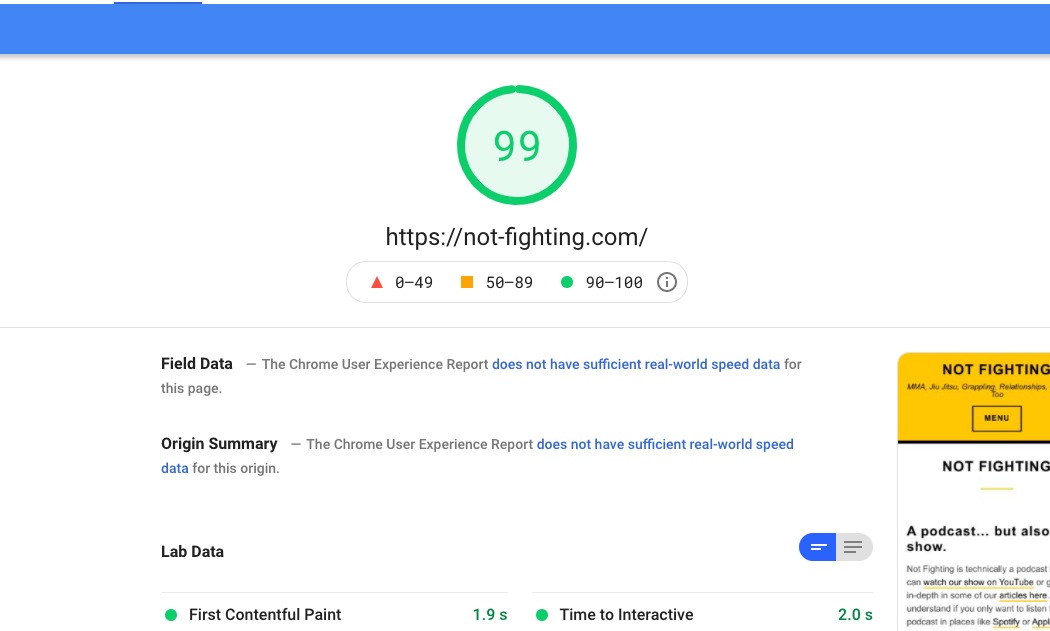
Task: Click the info icon beside the score legend
Action: 667,283
